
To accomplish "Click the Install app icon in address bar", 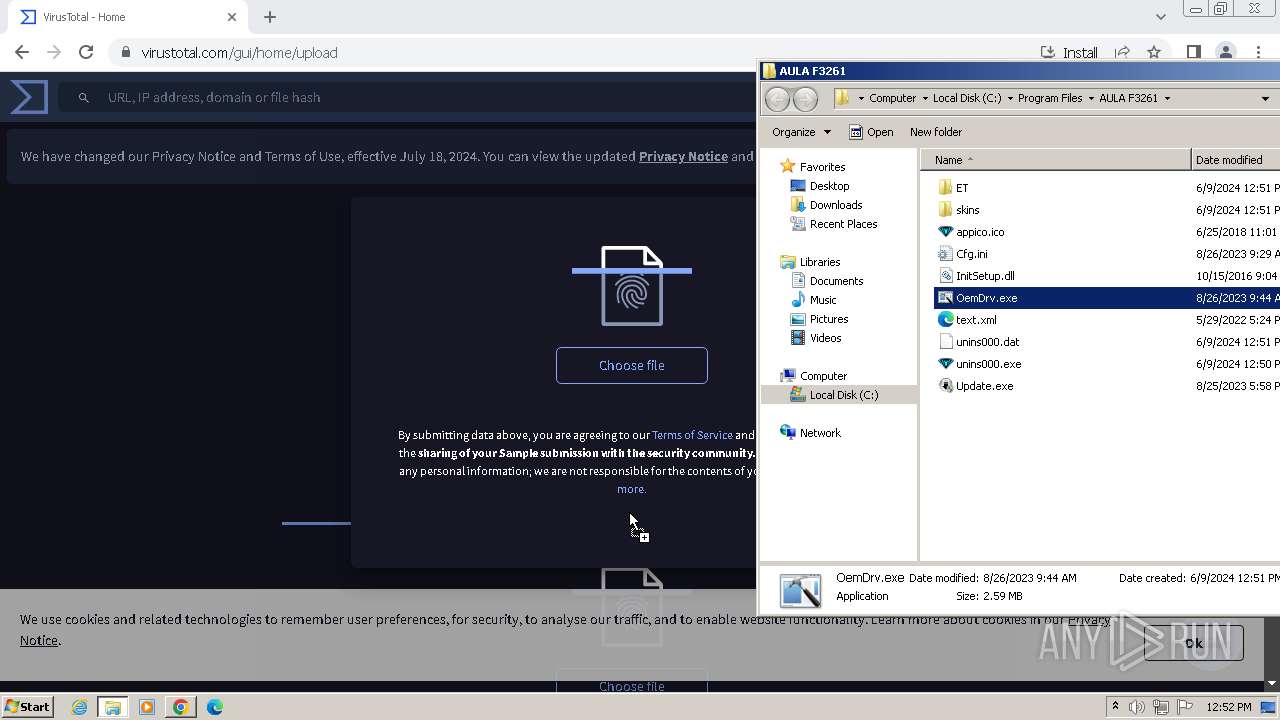I will (1069, 52).
